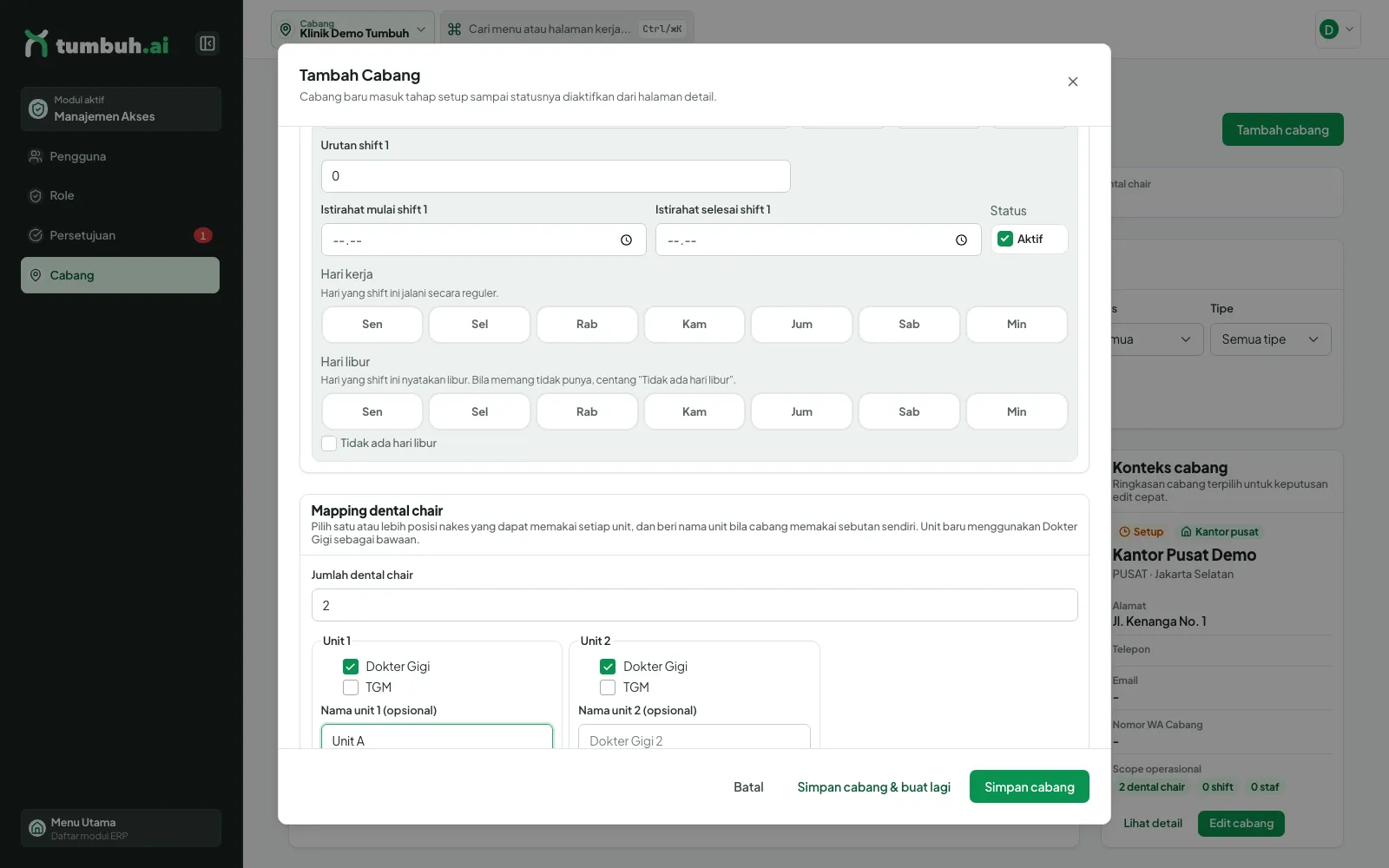Click the Modul aktif shield icon
The image size is (1389, 868).
point(38,108)
